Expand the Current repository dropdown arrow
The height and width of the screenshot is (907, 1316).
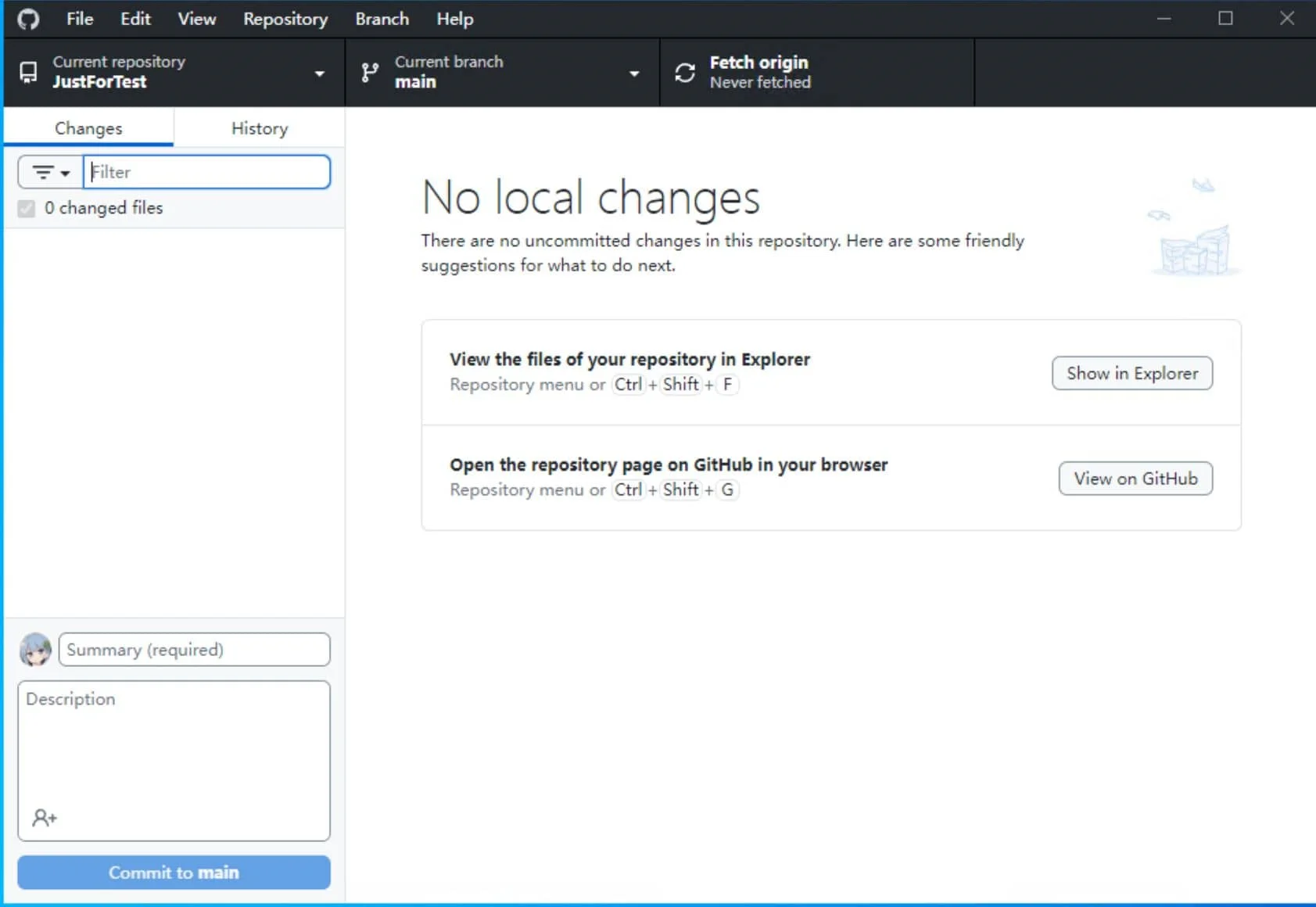(x=319, y=73)
